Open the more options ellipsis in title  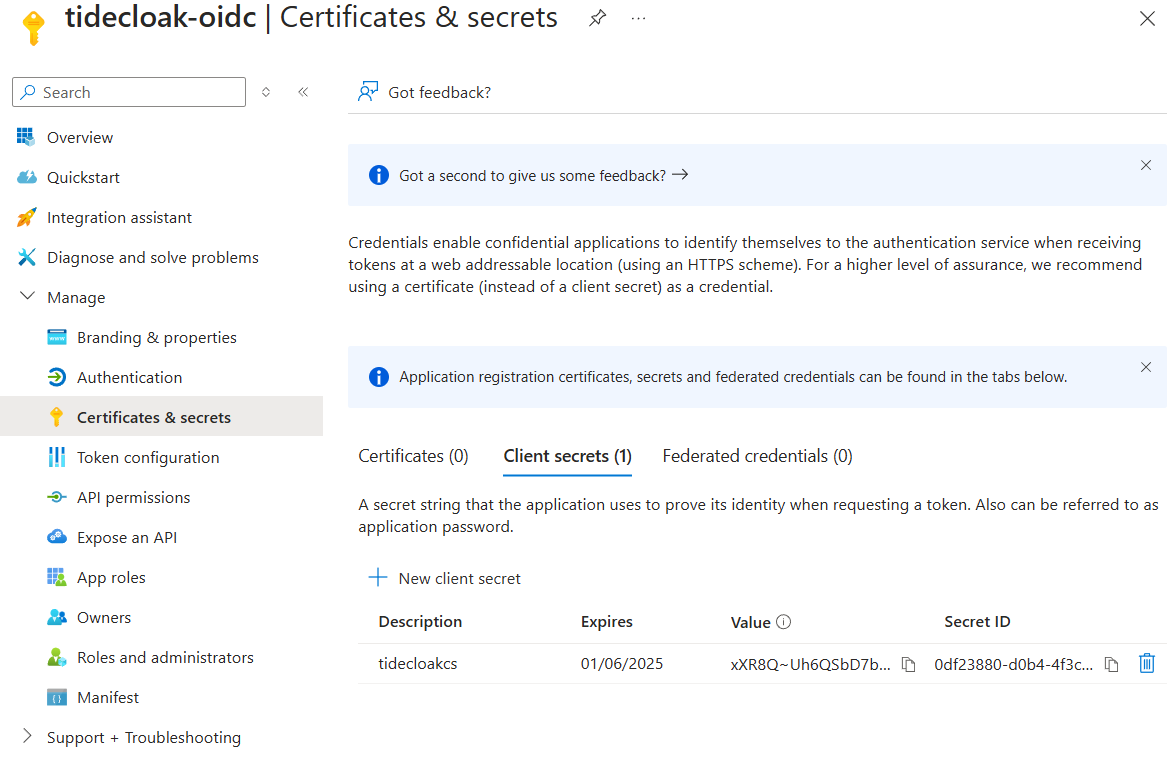638,18
